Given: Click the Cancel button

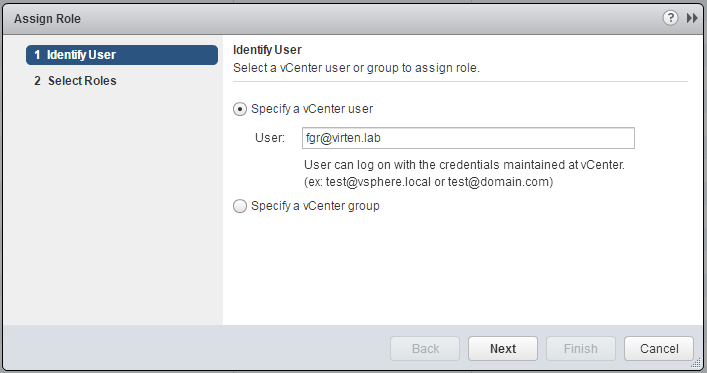Looking at the screenshot, I should [659, 349].
